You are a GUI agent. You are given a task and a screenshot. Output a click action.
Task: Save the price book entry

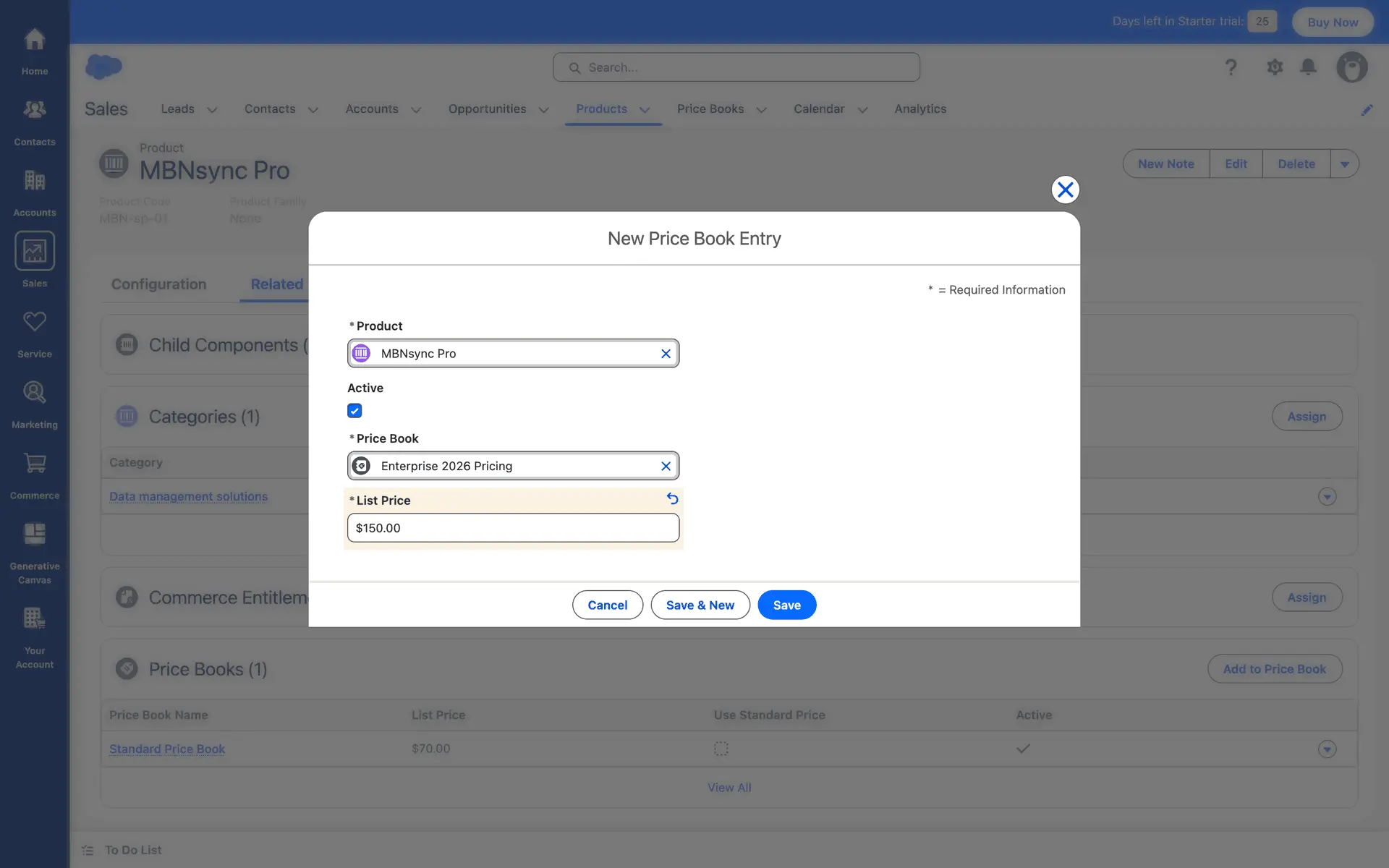pos(786,605)
